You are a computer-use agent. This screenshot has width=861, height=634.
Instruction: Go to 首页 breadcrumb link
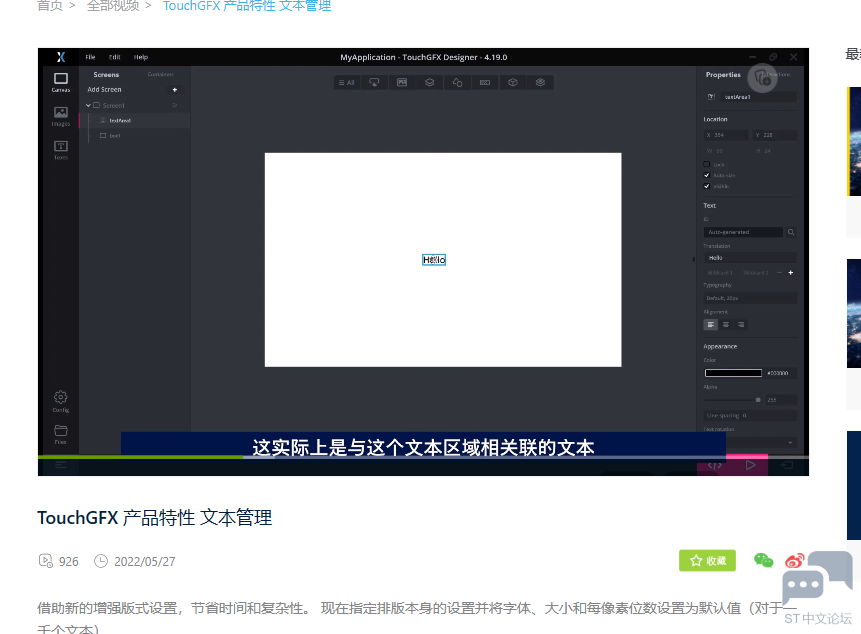tap(49, 6)
